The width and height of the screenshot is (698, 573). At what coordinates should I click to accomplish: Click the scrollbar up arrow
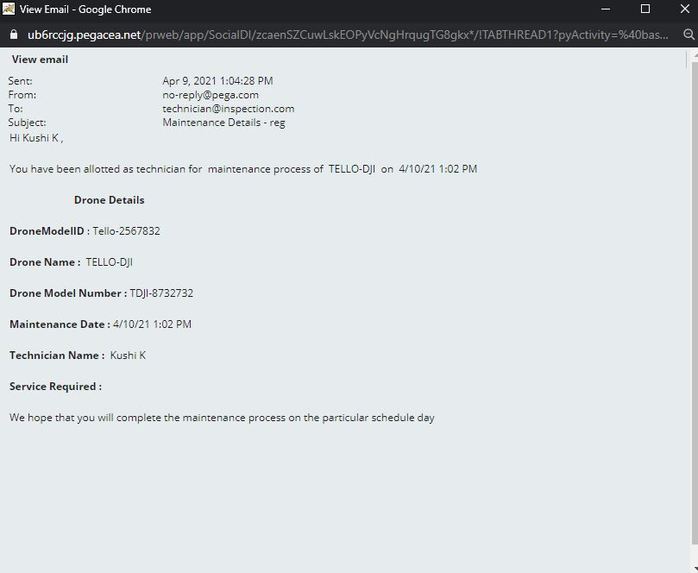695,56
